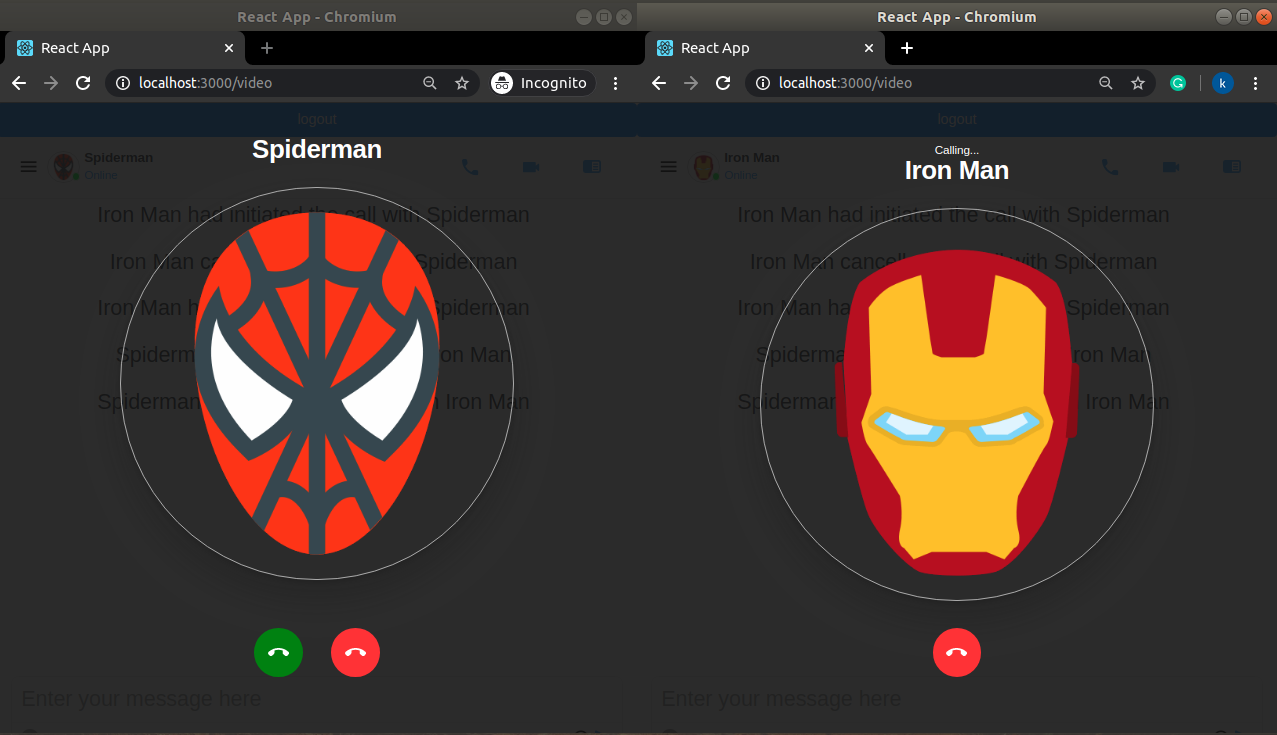Start voice call icon in left chat header
Image resolution: width=1277 pixels, height=735 pixels.
tap(470, 167)
